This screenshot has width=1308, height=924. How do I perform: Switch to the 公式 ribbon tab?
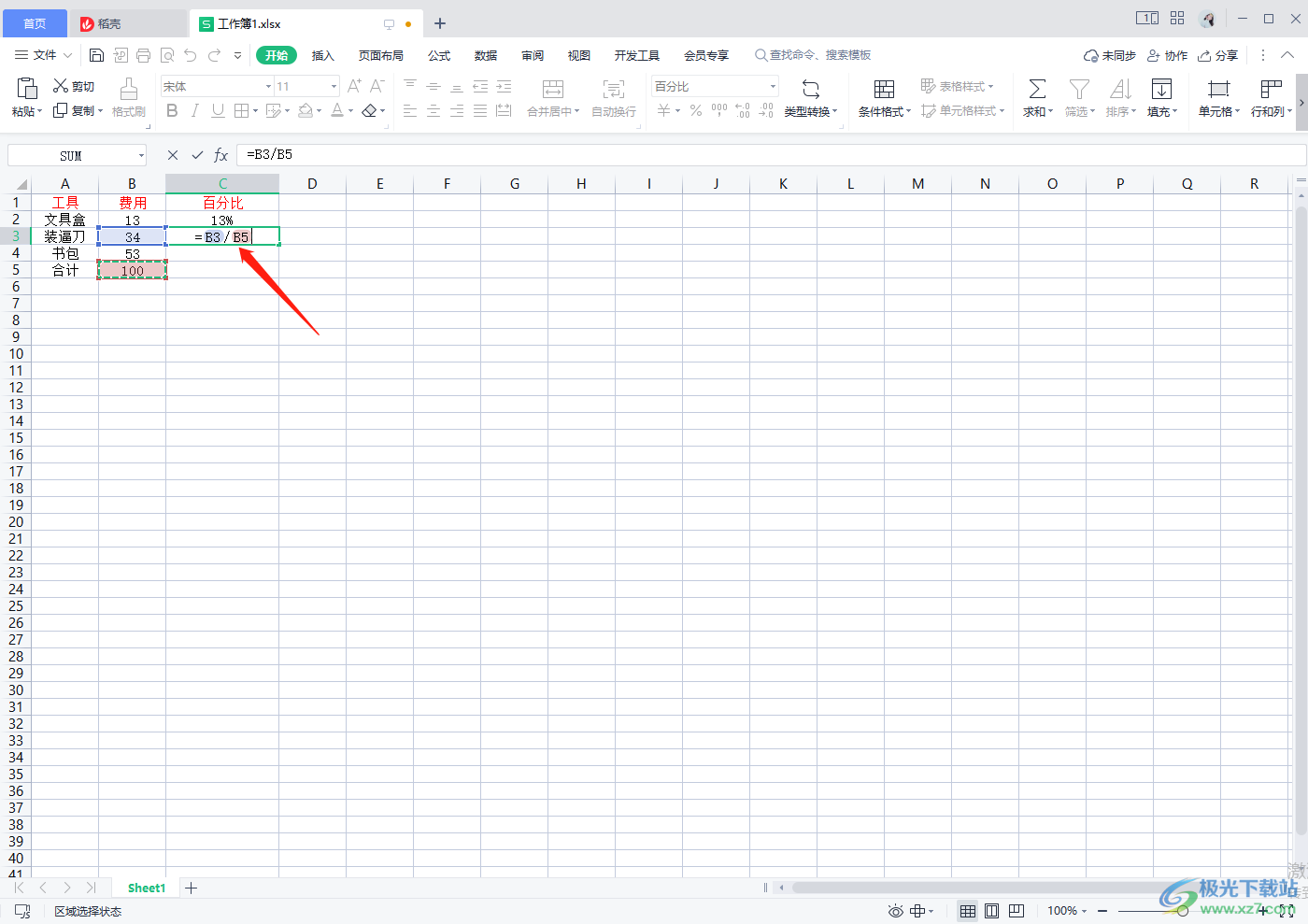(x=439, y=55)
